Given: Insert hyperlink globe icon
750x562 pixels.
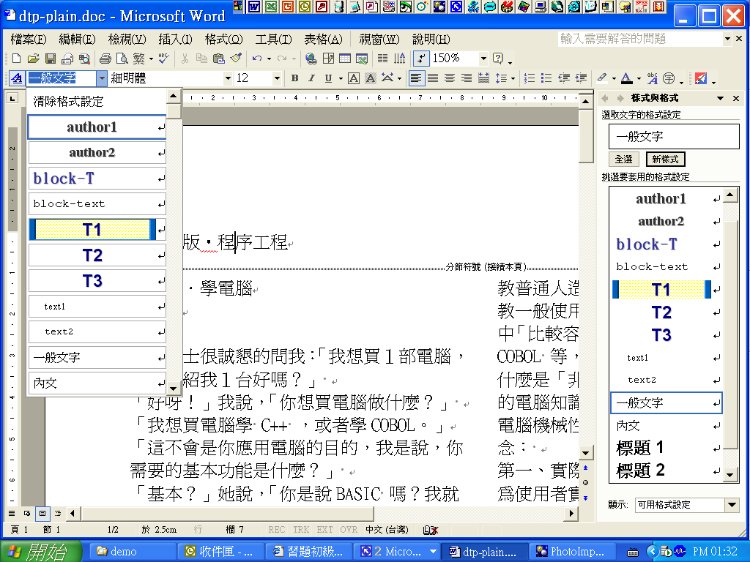Looking at the screenshot, I should [x=310, y=59].
